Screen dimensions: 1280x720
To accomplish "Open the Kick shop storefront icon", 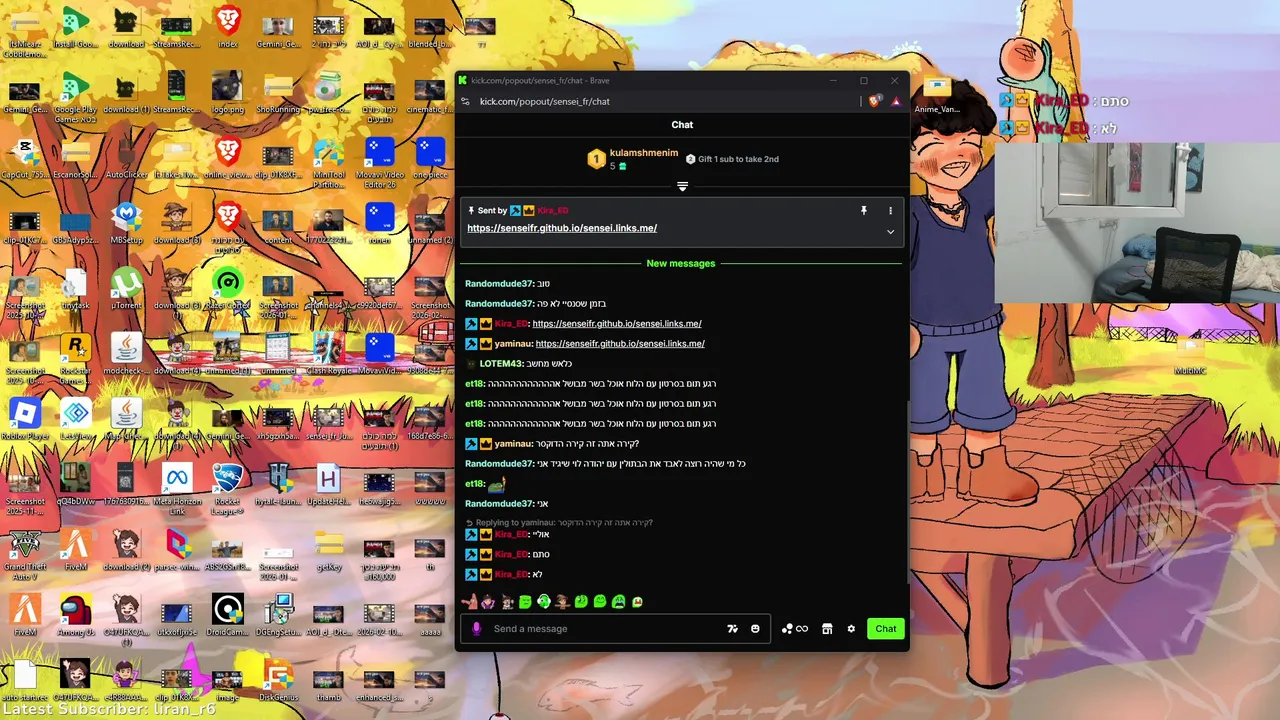I will (x=827, y=629).
